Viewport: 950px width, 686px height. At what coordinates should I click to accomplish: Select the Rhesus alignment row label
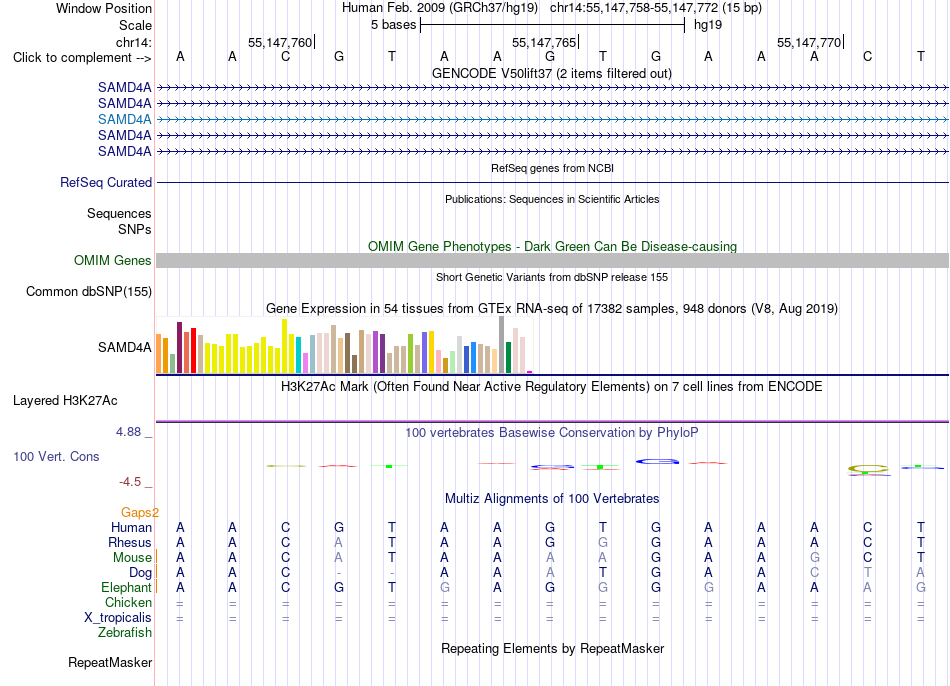pyautogui.click(x=130, y=542)
